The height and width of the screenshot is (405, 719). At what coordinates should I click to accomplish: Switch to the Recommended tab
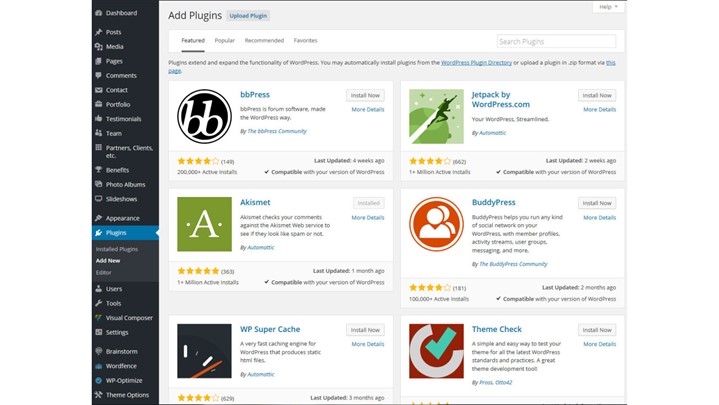click(x=264, y=40)
